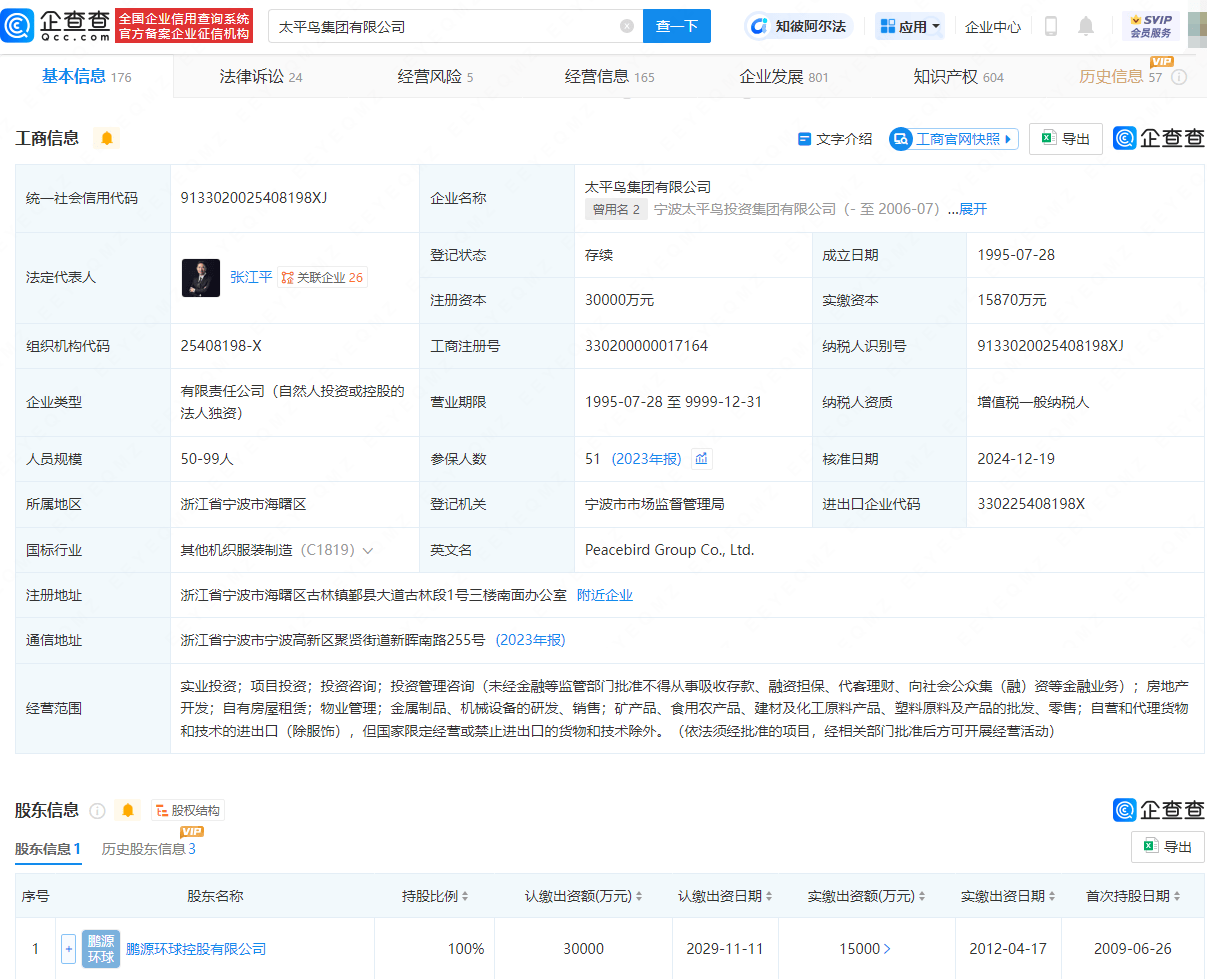Open 工商官网快照 snapshot
This screenshot has width=1207, height=979.
coord(954,139)
